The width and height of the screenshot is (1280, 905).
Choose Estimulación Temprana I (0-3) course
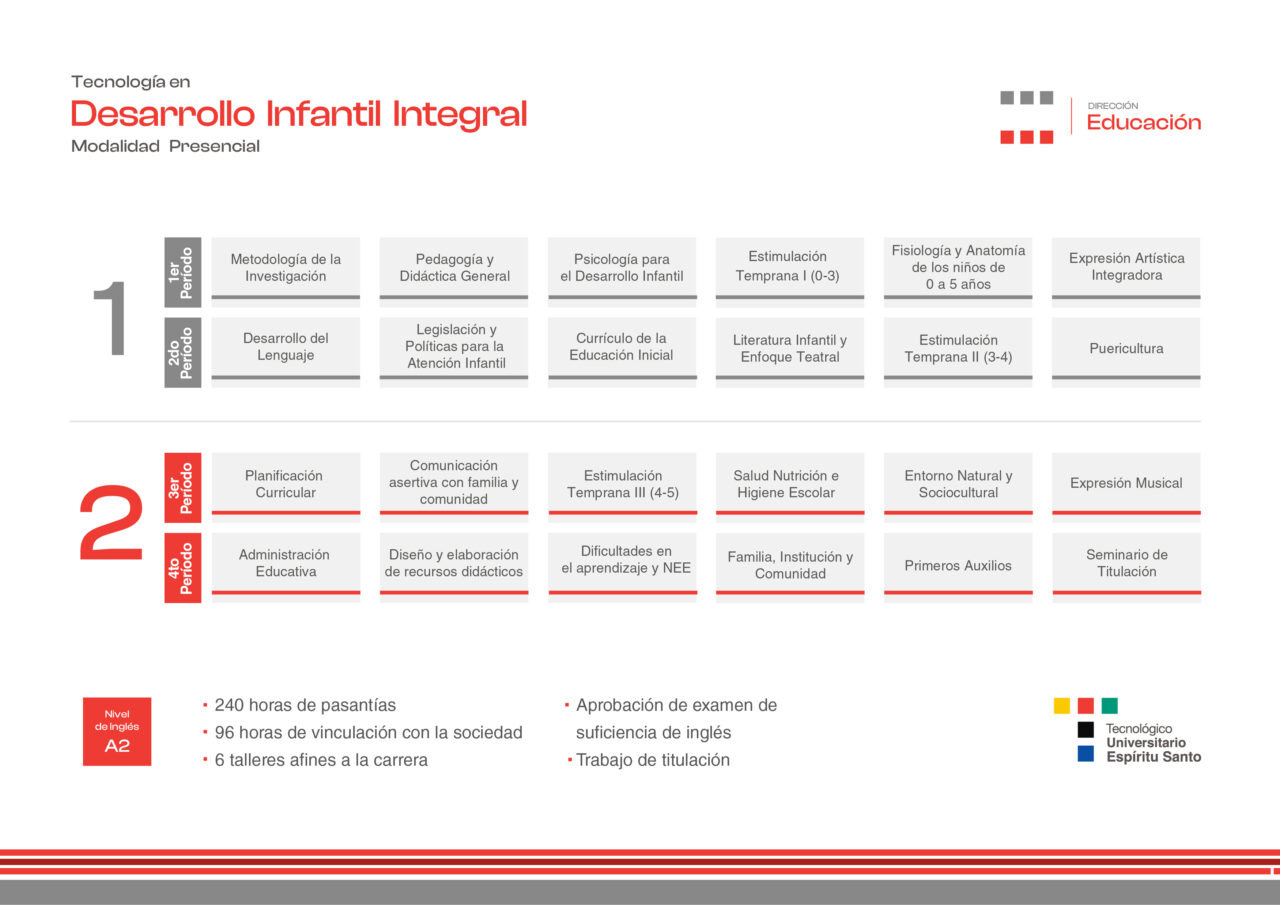click(x=789, y=267)
